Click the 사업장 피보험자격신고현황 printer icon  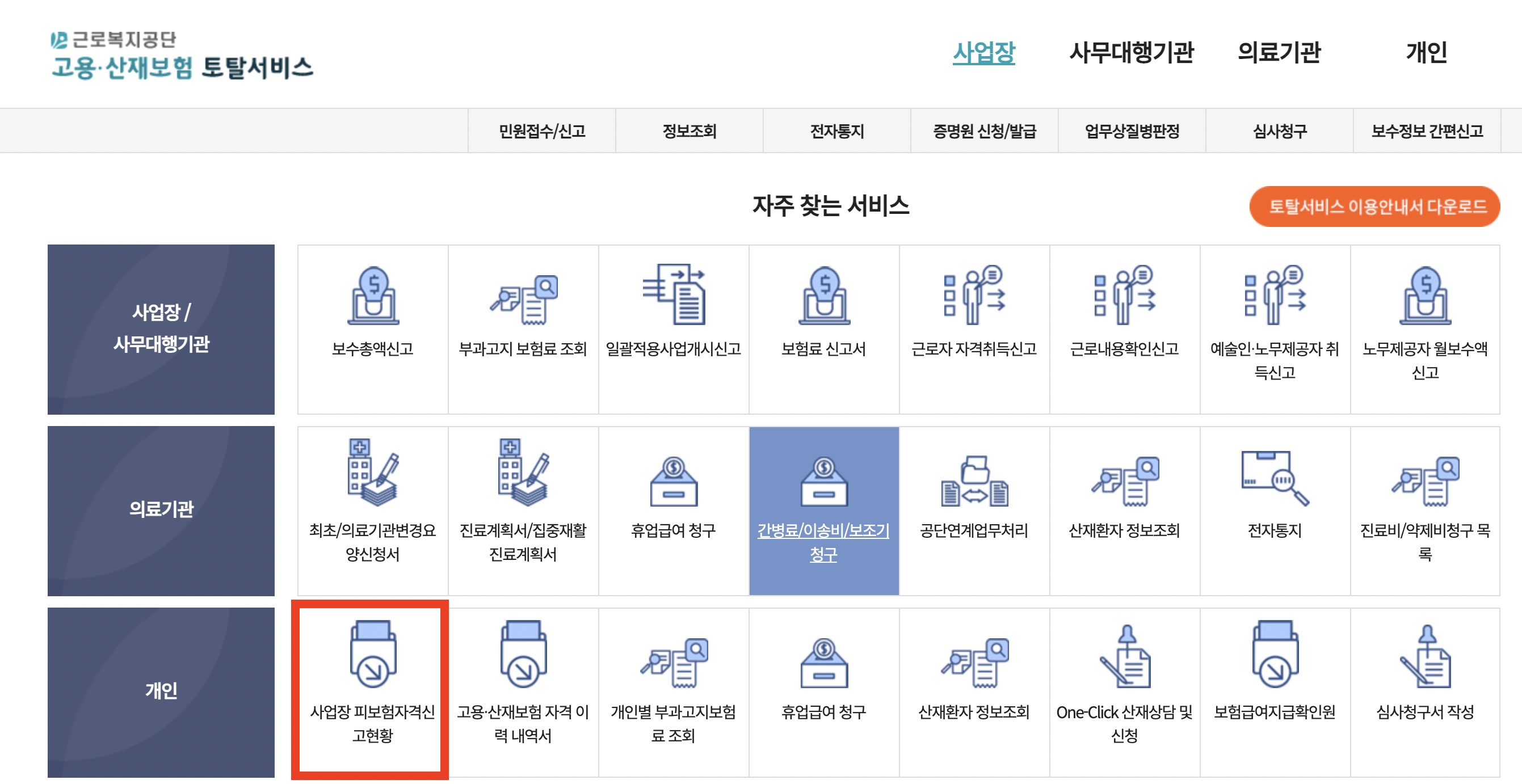[372, 654]
